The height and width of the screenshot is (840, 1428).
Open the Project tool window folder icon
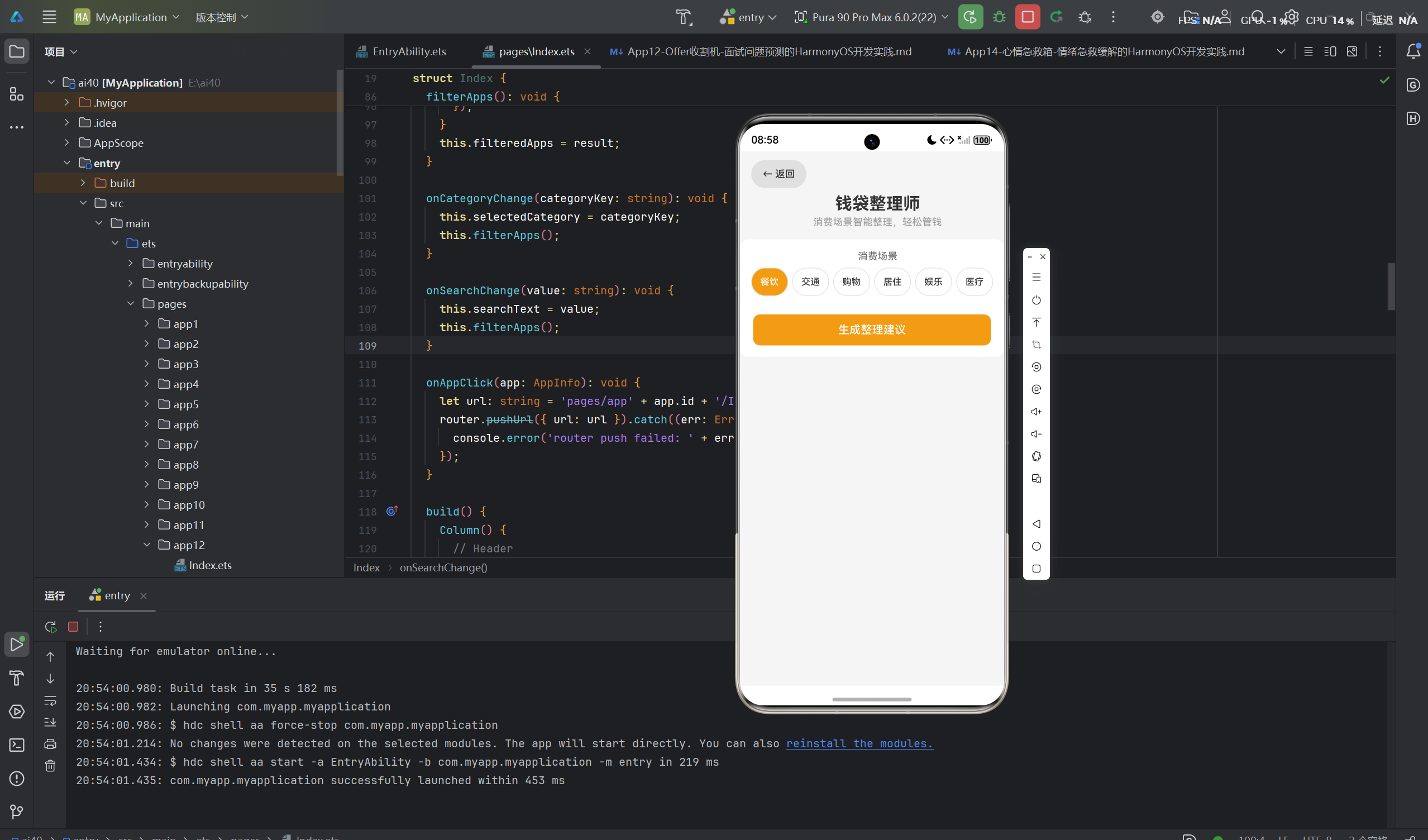click(17, 51)
